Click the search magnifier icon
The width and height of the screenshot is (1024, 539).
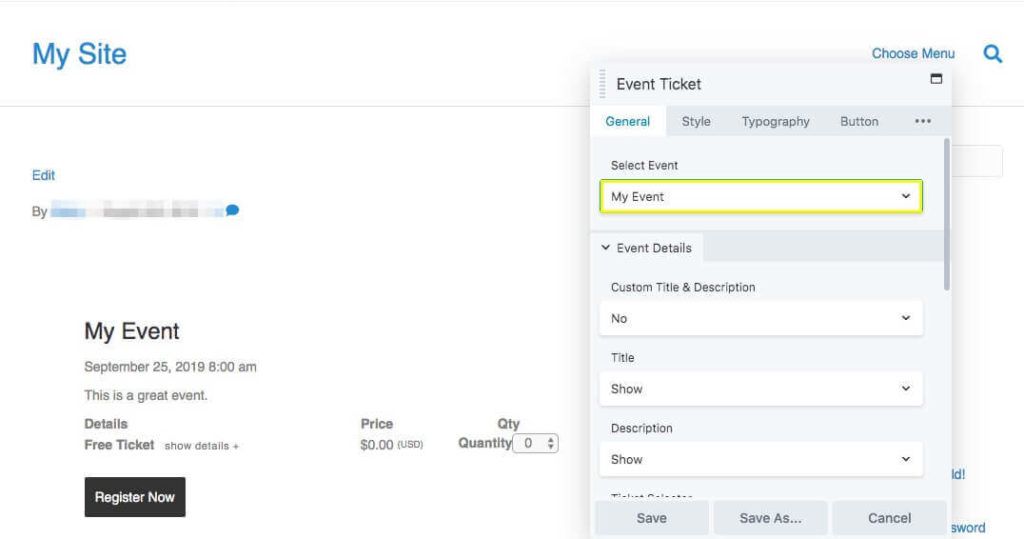992,54
